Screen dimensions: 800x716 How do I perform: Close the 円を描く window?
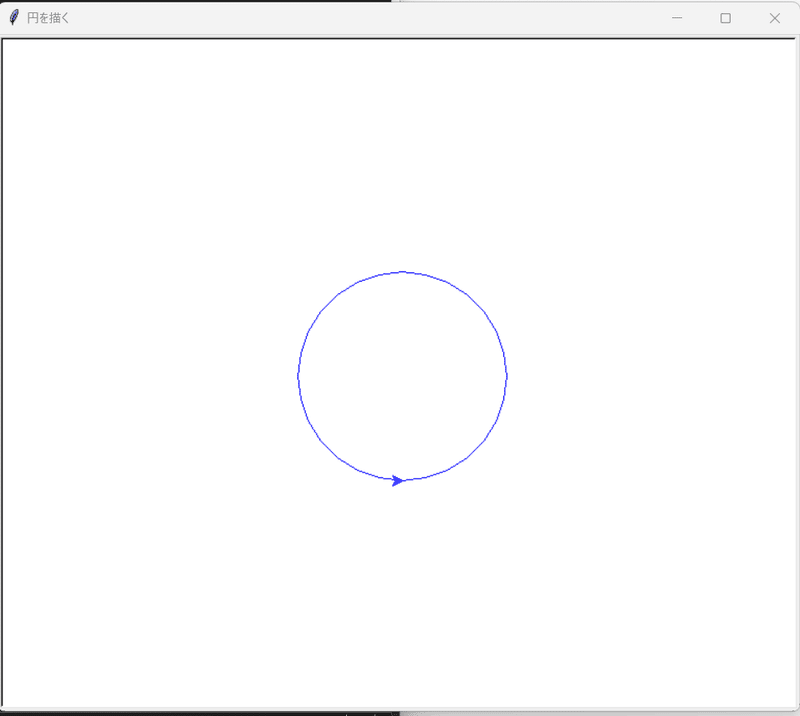pyautogui.click(x=774, y=18)
